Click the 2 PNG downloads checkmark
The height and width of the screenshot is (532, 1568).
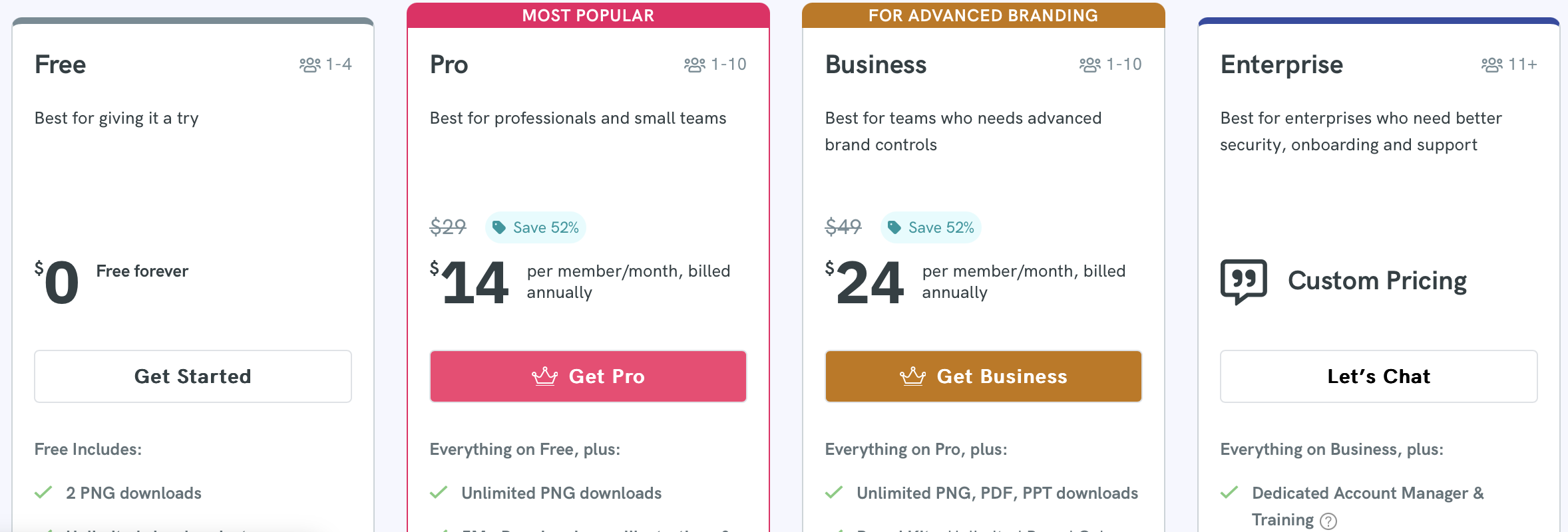[x=43, y=493]
